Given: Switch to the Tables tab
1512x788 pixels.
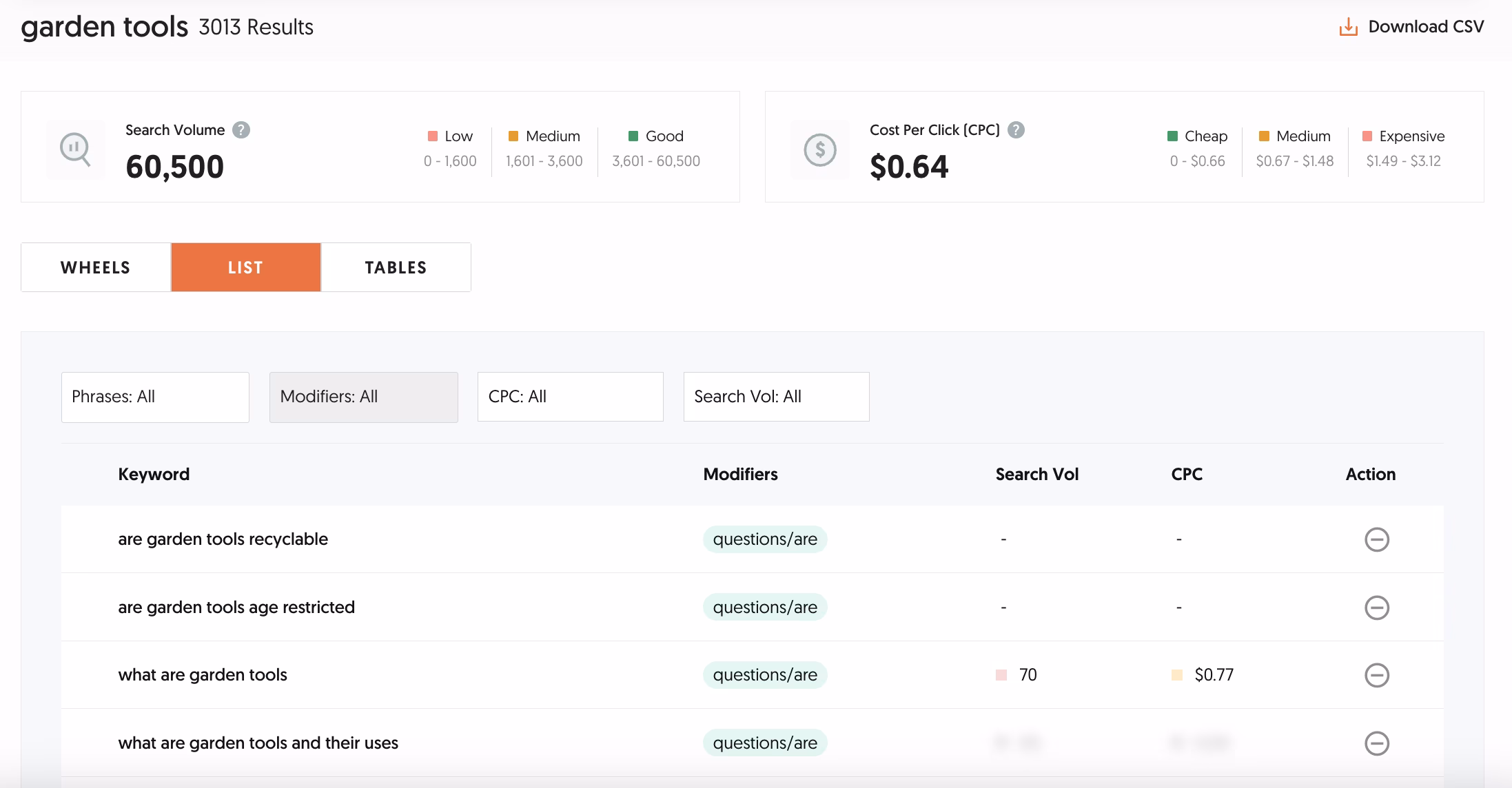Looking at the screenshot, I should pyautogui.click(x=396, y=267).
